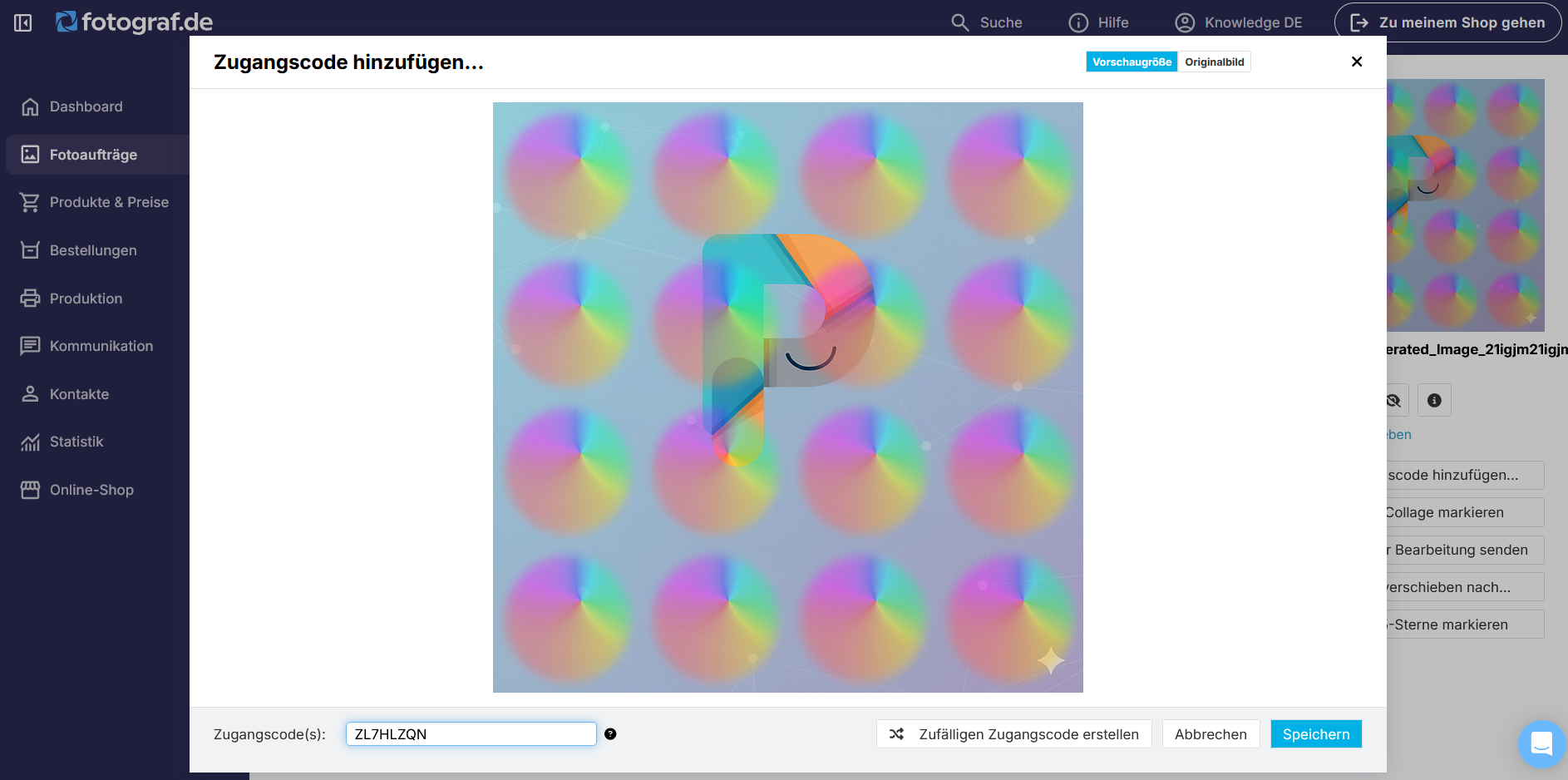
Task: Click the image info icon button
Action: click(x=1434, y=400)
